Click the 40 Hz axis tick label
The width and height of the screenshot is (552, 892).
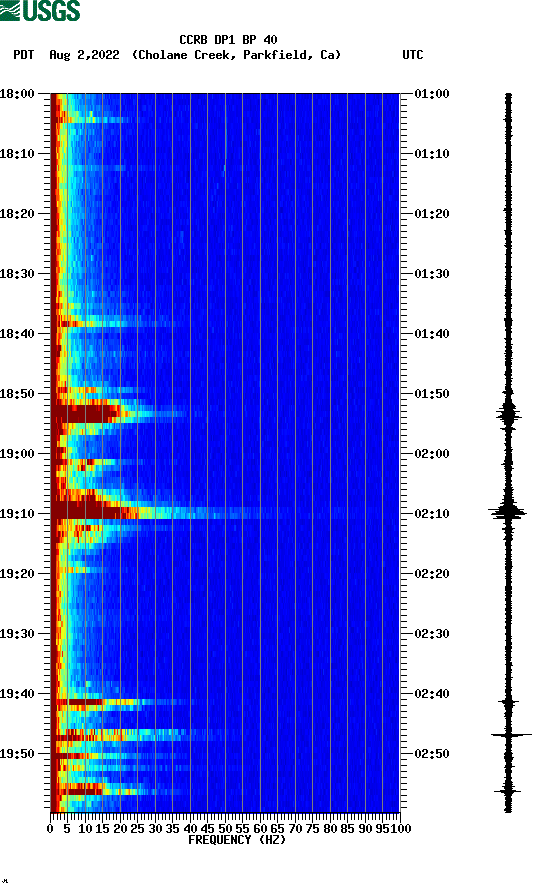point(190,829)
